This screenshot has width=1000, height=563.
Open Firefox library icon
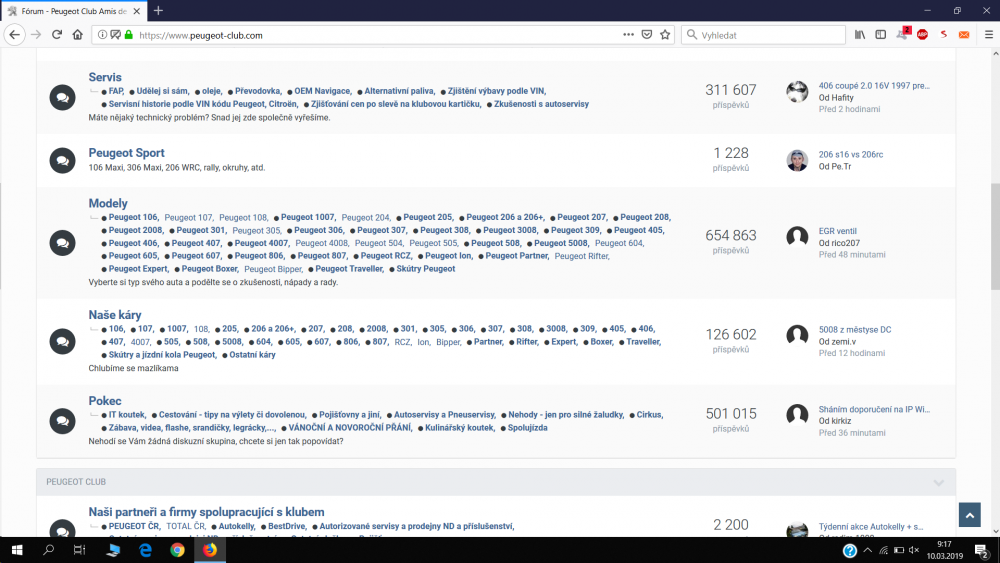point(860,35)
